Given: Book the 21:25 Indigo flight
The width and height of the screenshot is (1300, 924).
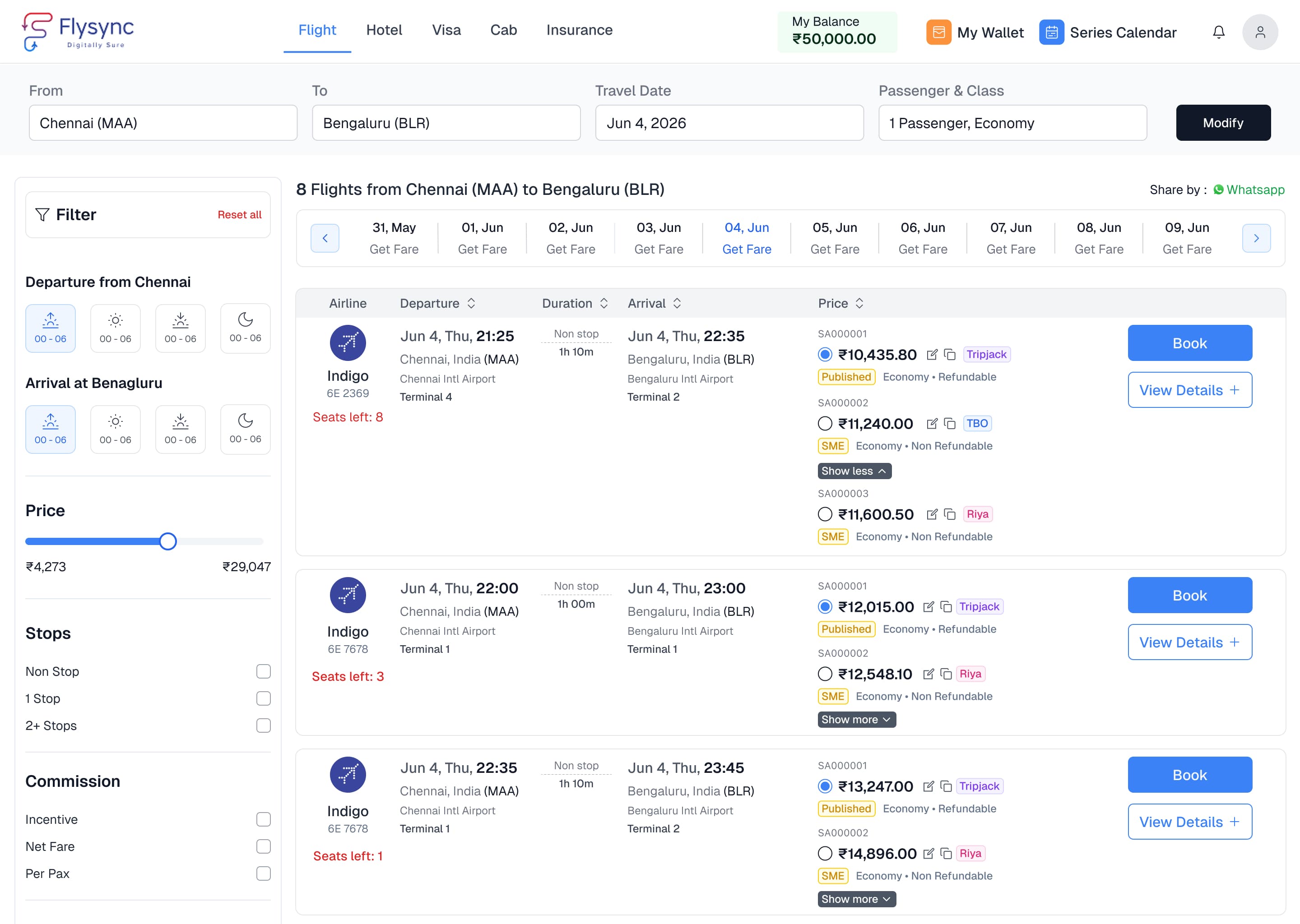Looking at the screenshot, I should [x=1189, y=343].
